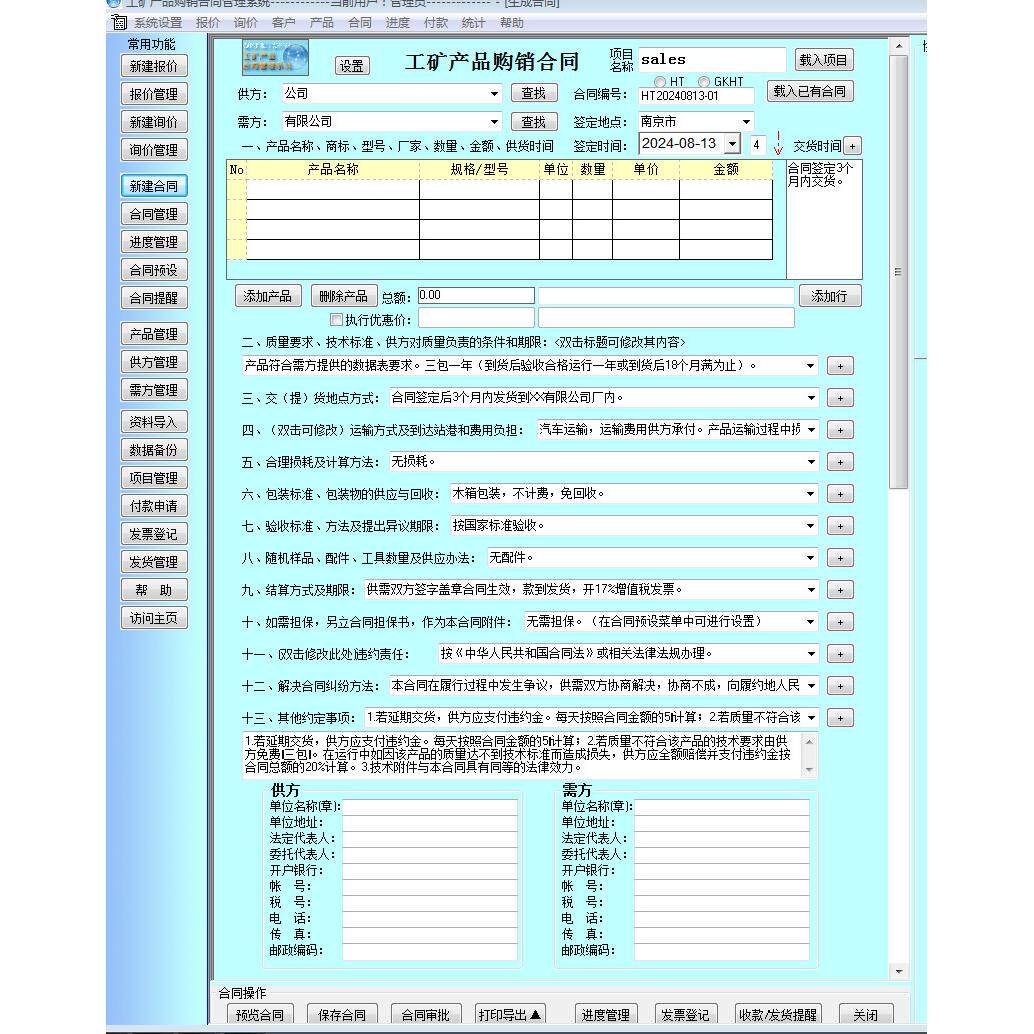
Task: Click plus button for 合理损耗 clause
Action: tap(840, 462)
